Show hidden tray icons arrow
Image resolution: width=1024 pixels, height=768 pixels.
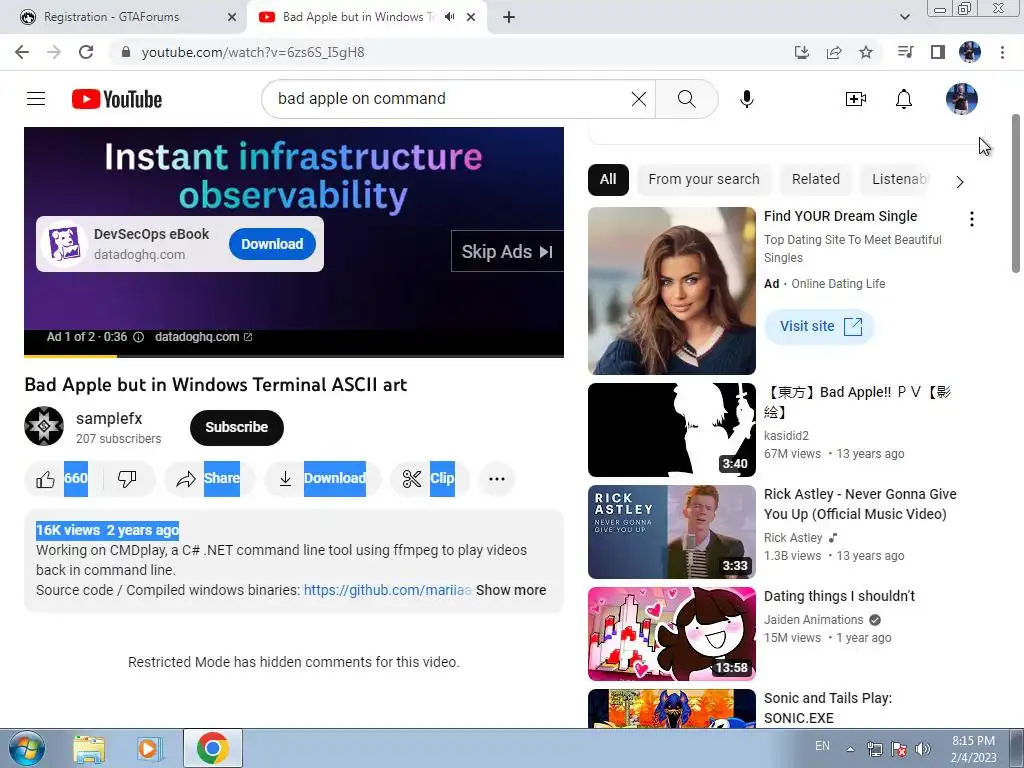tap(850, 749)
